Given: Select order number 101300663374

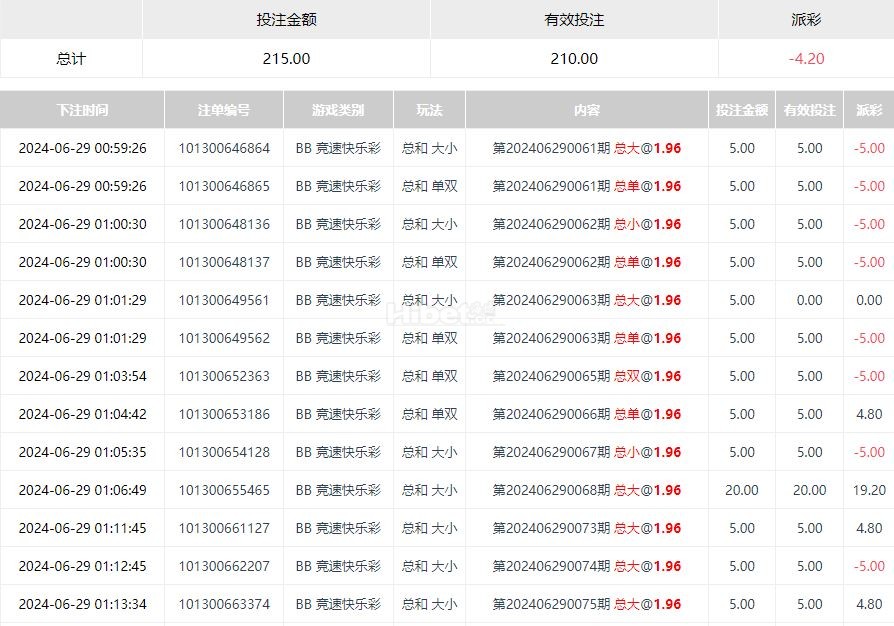Looking at the screenshot, I should coord(224,604).
